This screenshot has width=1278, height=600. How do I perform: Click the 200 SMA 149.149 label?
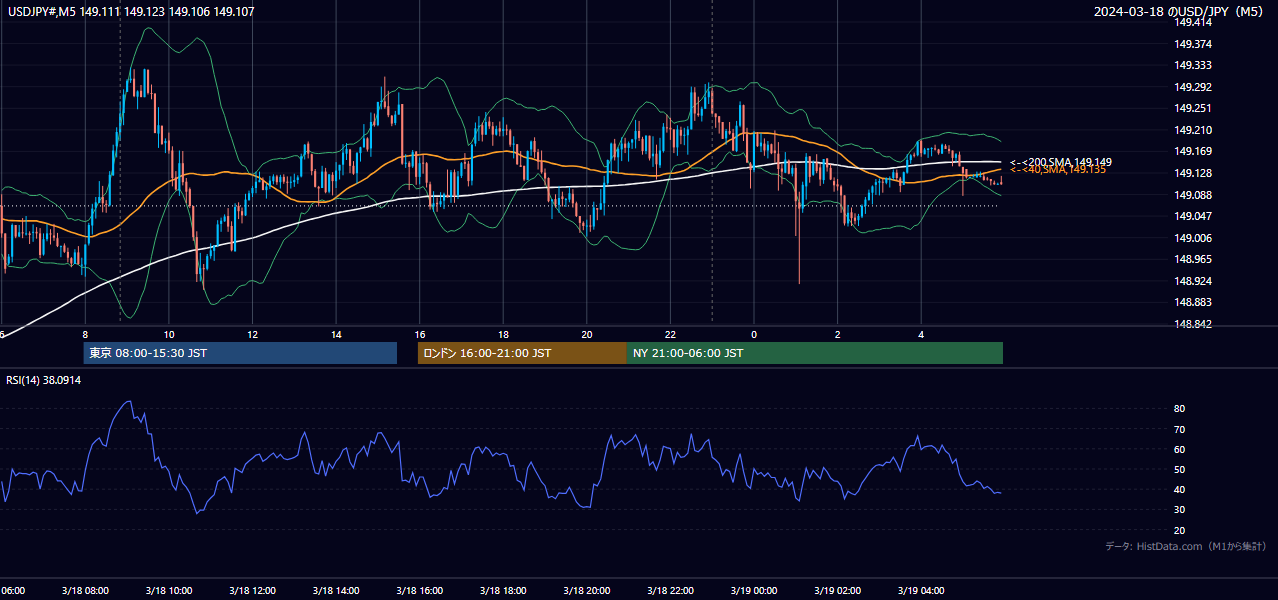1060,162
